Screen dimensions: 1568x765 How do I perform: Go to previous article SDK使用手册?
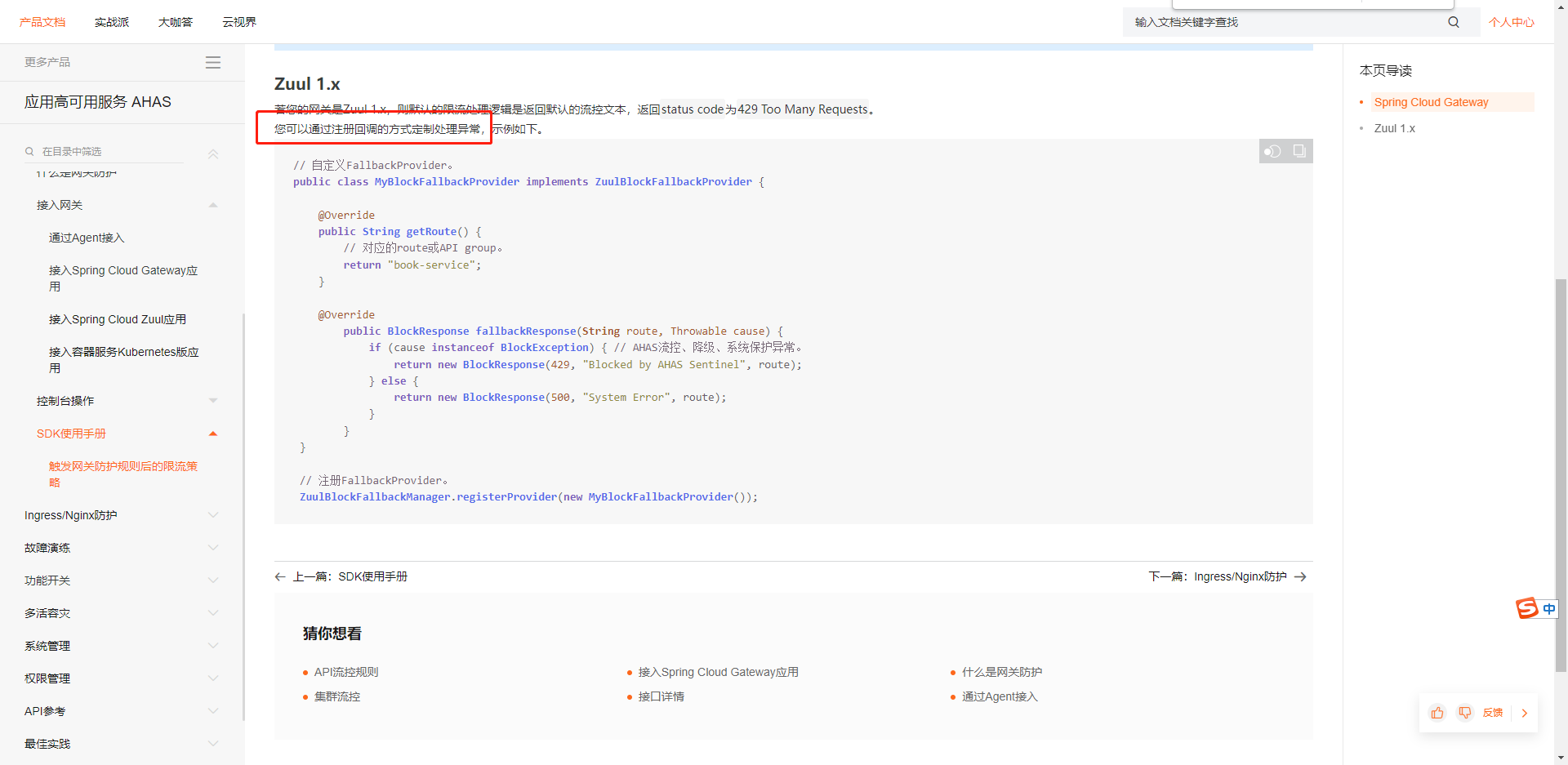350,576
